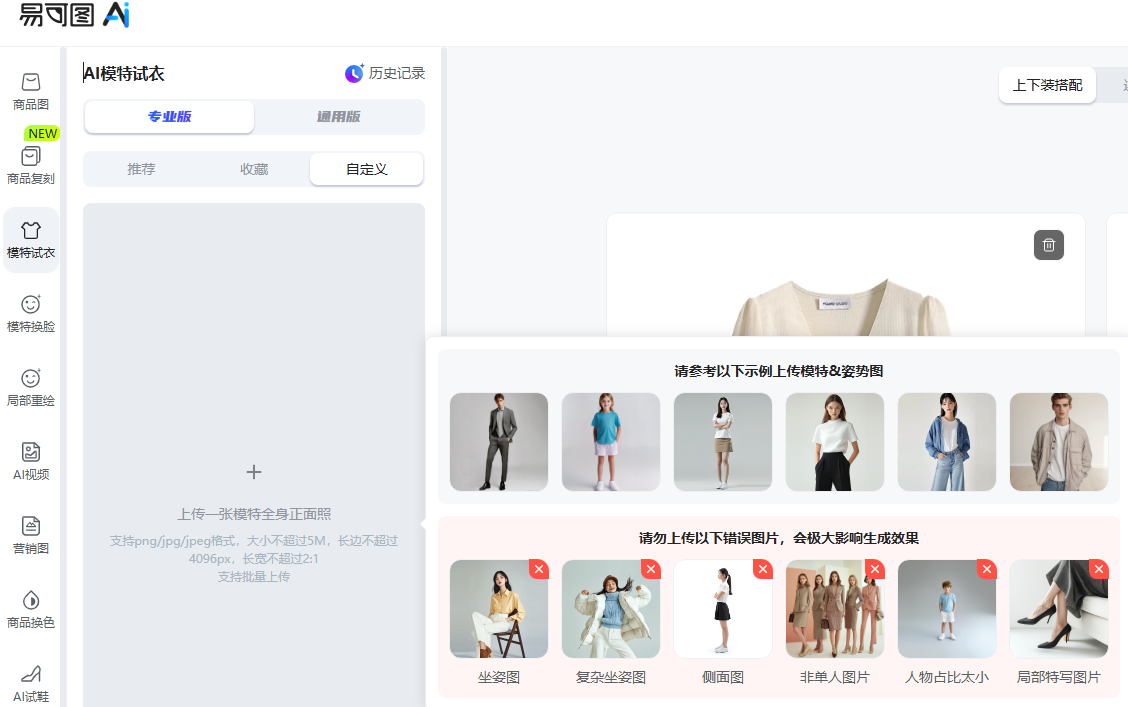Click the 上传一张模特全身正面照 upload prompt
This screenshot has width=1128, height=707.
click(254, 514)
